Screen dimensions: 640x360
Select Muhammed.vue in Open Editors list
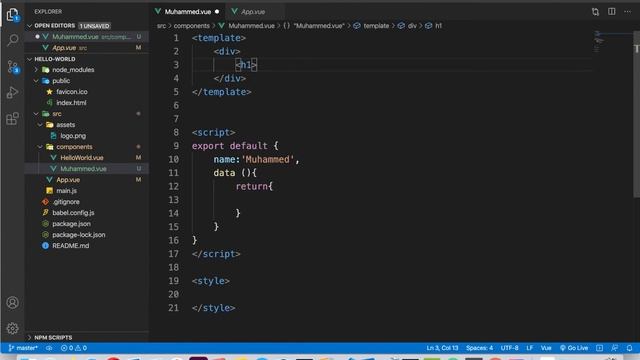tap(87, 37)
